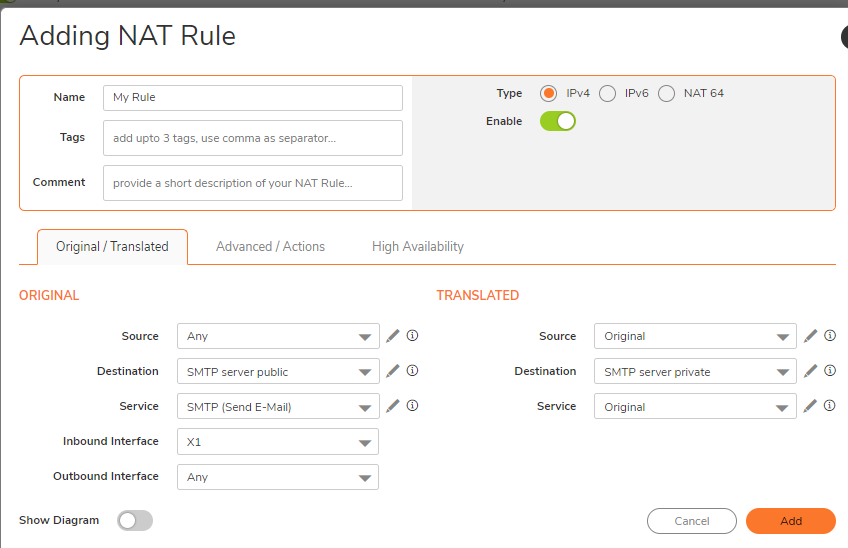848x548 pixels.
Task: Show info for Translated Service field
Action: coord(830,406)
